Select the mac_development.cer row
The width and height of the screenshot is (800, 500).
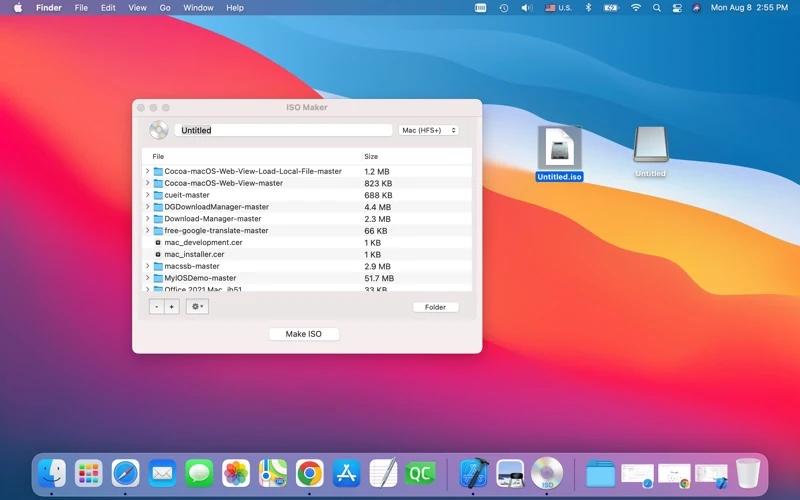click(307, 242)
